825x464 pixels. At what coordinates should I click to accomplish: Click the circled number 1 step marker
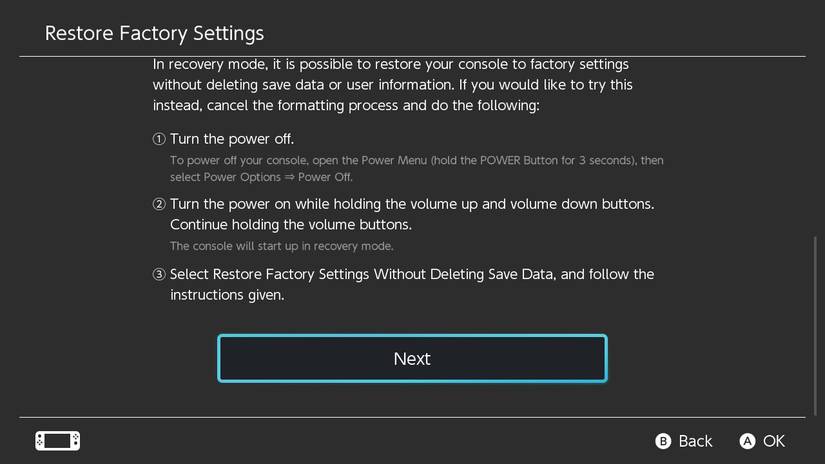click(159, 139)
